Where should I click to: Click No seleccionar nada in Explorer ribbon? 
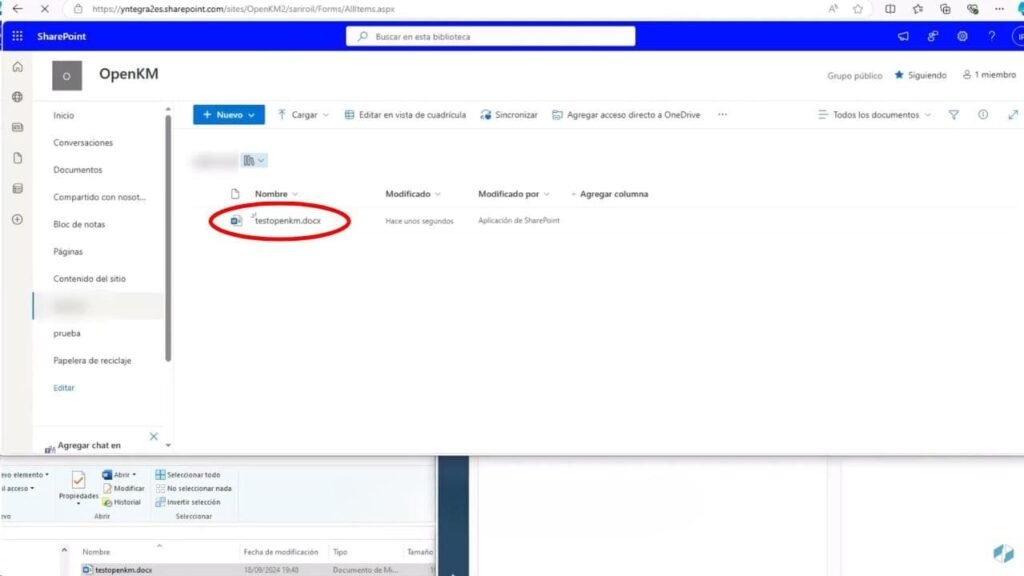point(193,488)
